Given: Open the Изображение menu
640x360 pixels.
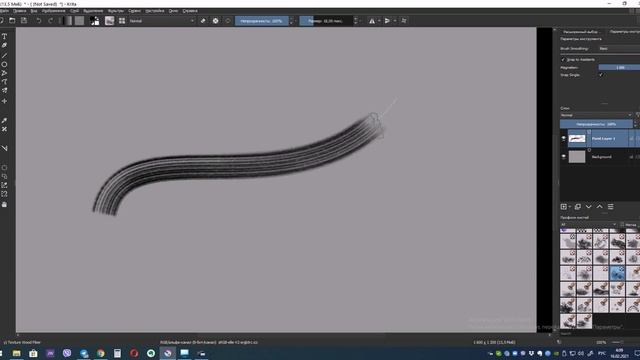Looking at the screenshot, I should (53, 11).
